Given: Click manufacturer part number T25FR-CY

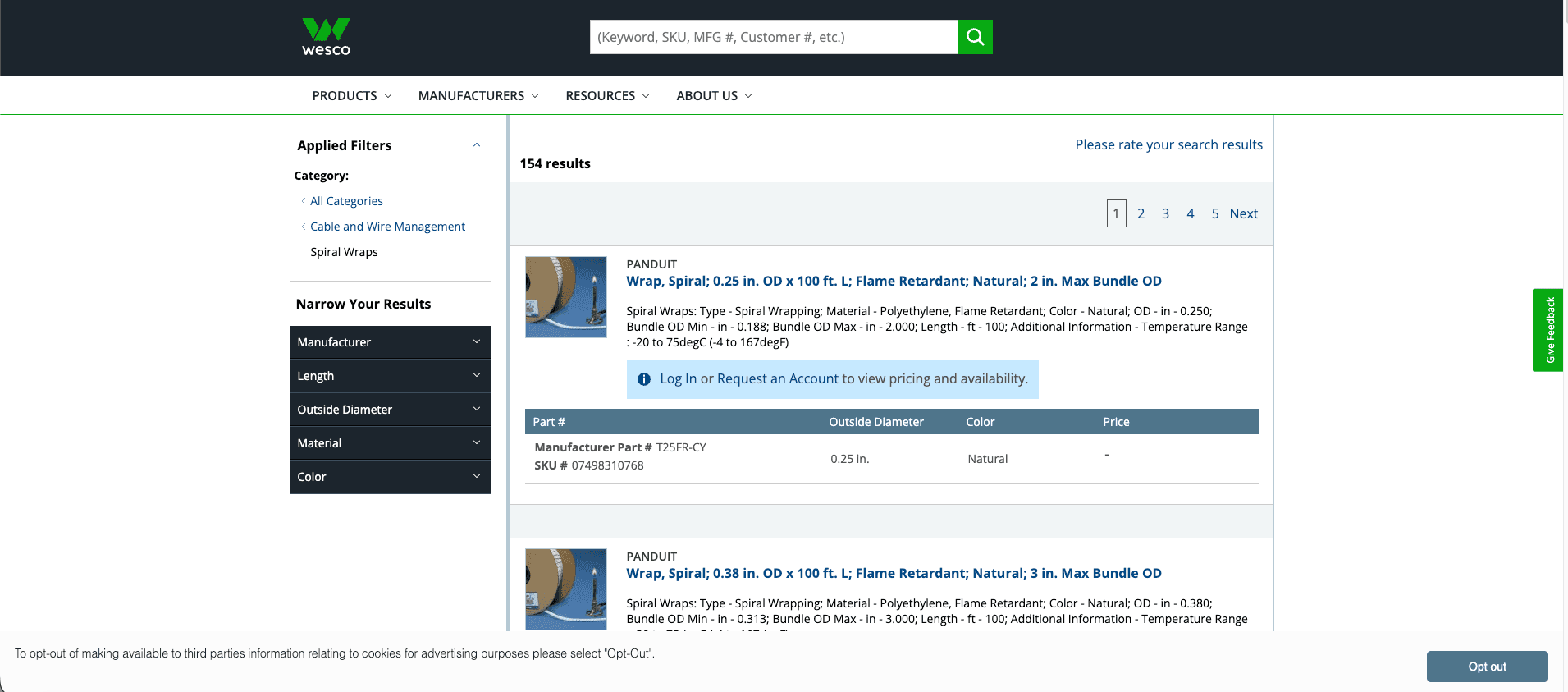Looking at the screenshot, I should pyautogui.click(x=681, y=447).
